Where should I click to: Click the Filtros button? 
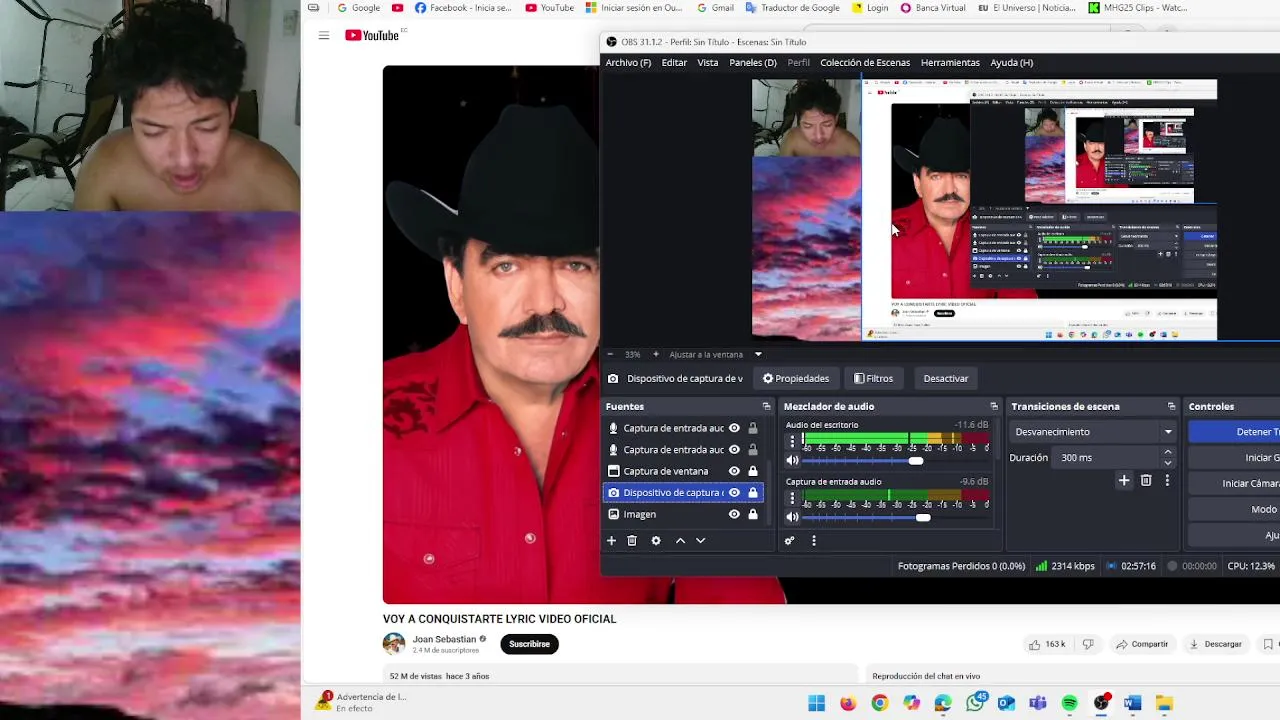873,378
